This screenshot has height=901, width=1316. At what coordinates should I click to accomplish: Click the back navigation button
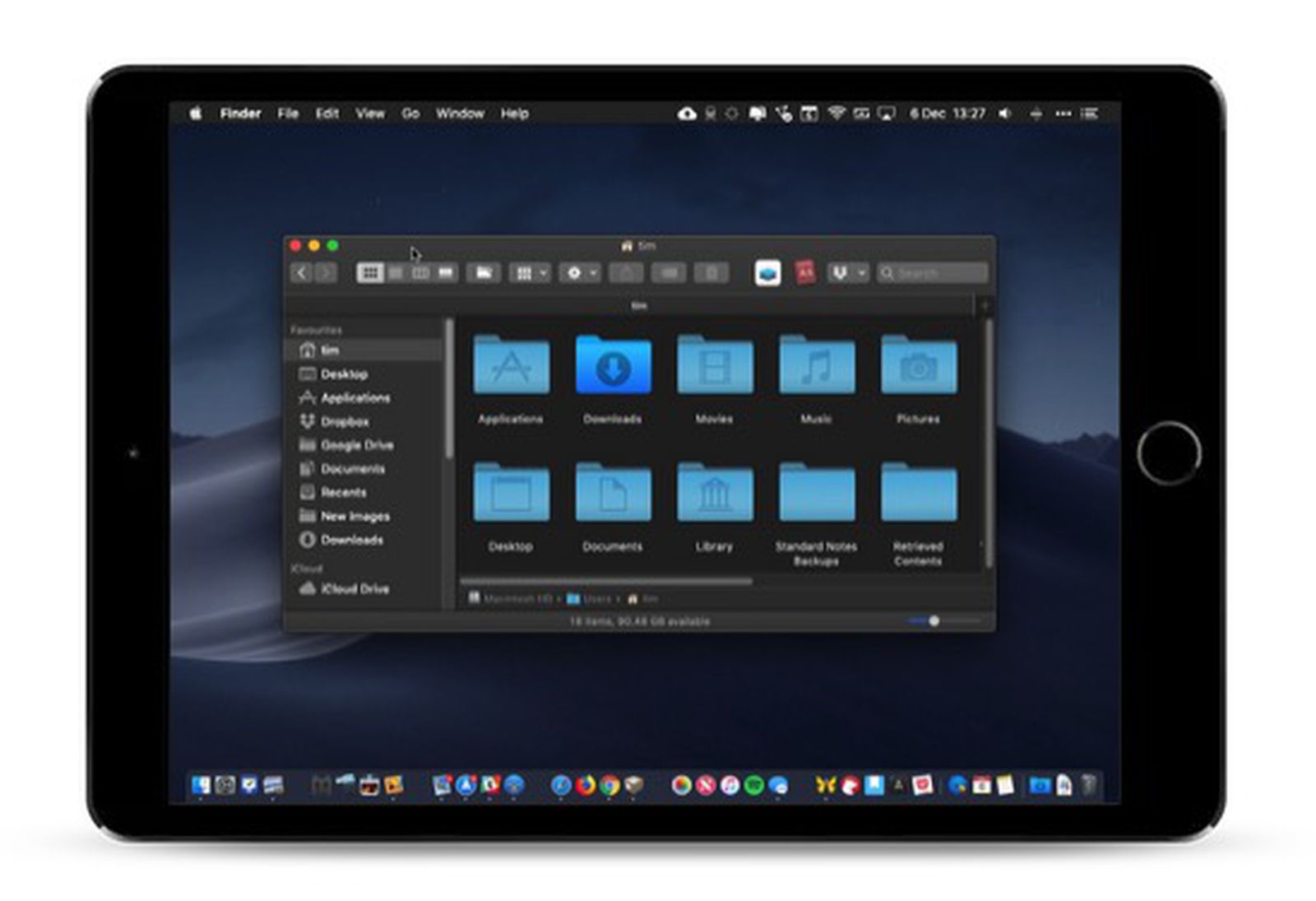(301, 272)
